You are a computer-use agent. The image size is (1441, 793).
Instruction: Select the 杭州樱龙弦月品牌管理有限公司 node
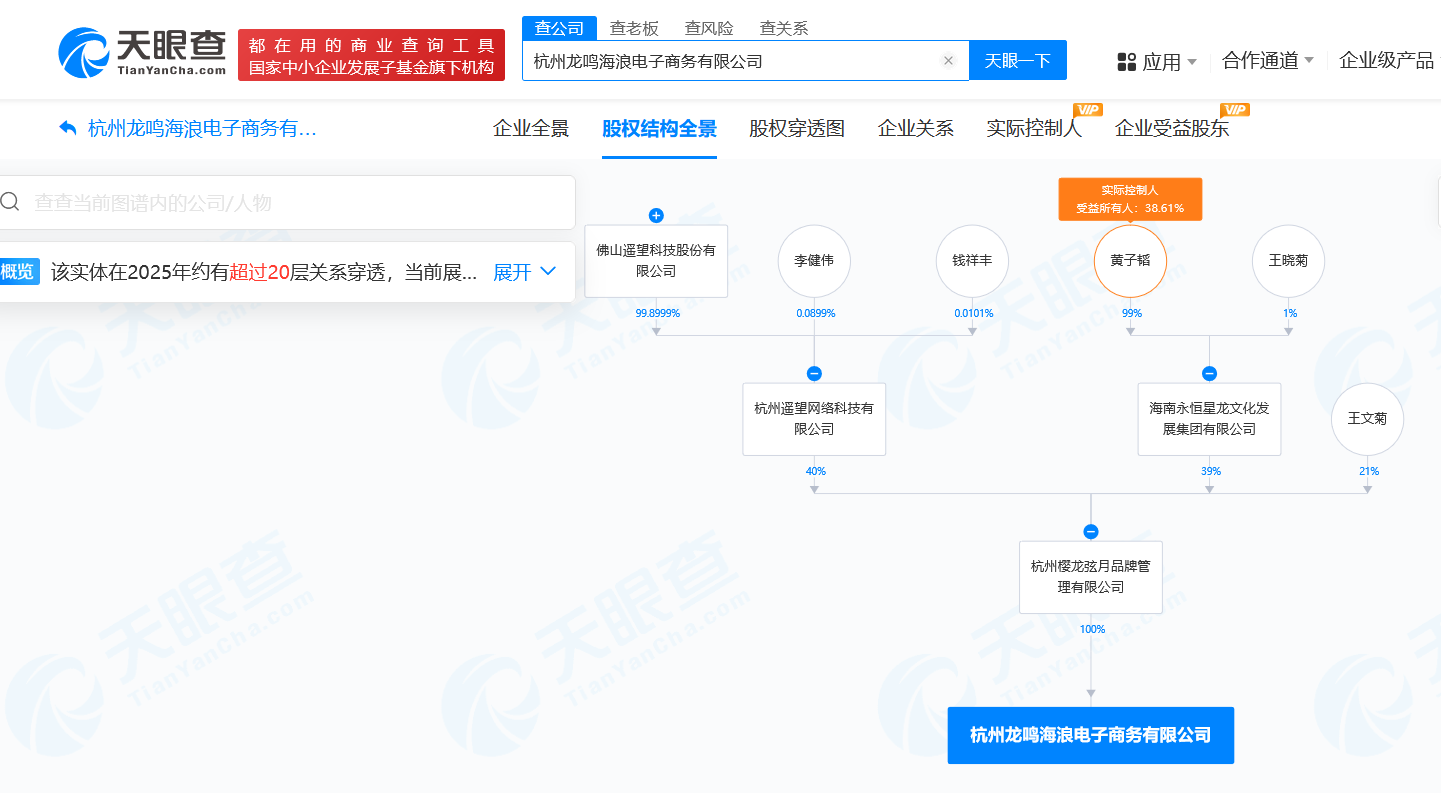pos(1091,577)
